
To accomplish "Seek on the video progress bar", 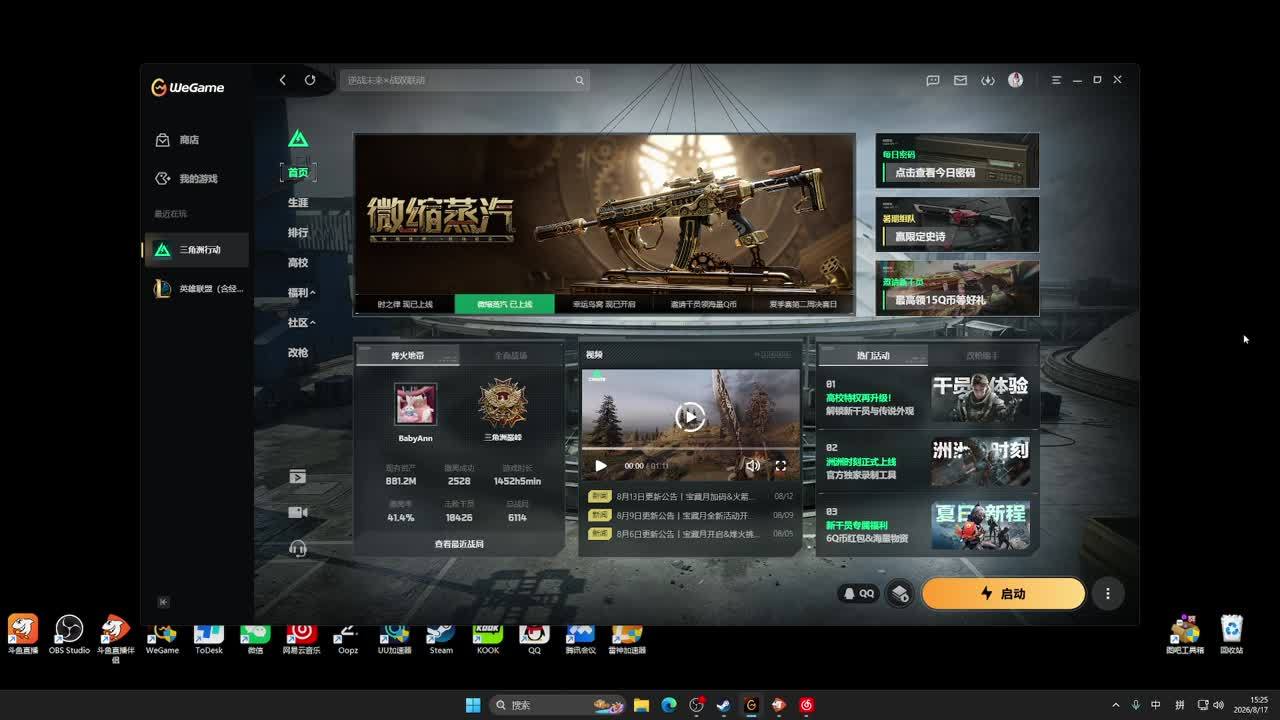I will (x=690, y=449).
